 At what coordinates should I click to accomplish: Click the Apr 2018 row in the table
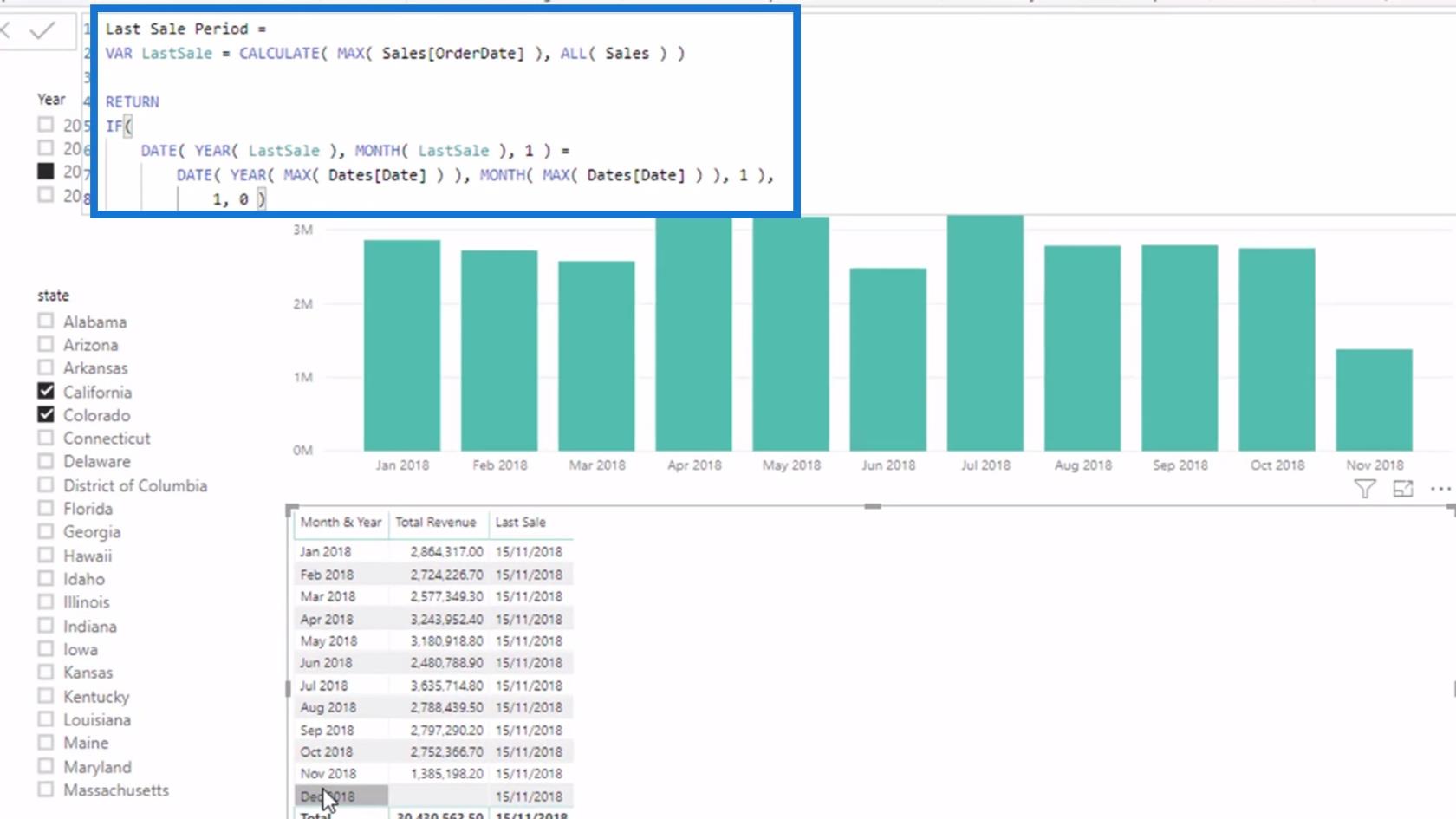click(x=433, y=619)
